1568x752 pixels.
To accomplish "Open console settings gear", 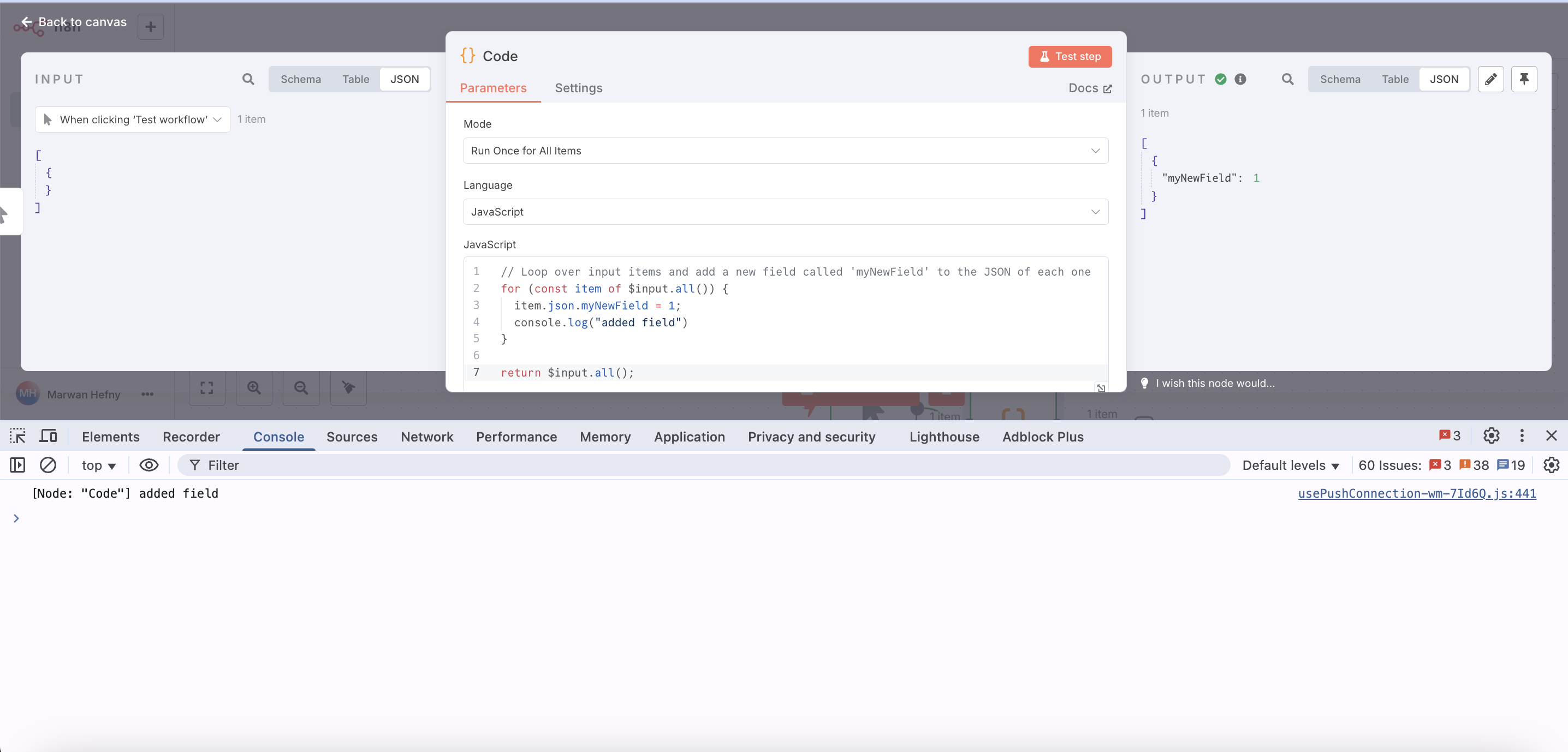I will (x=1551, y=465).
